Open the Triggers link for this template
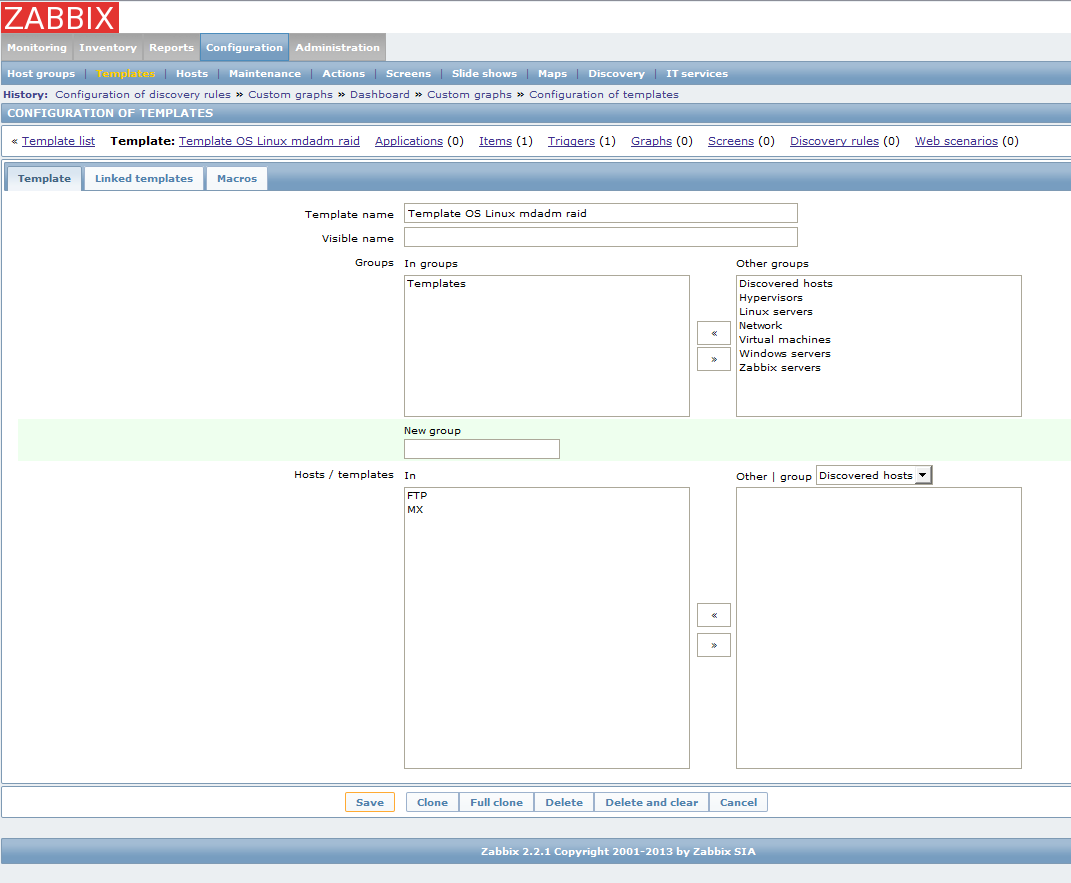This screenshot has height=883, width=1071. coord(571,141)
